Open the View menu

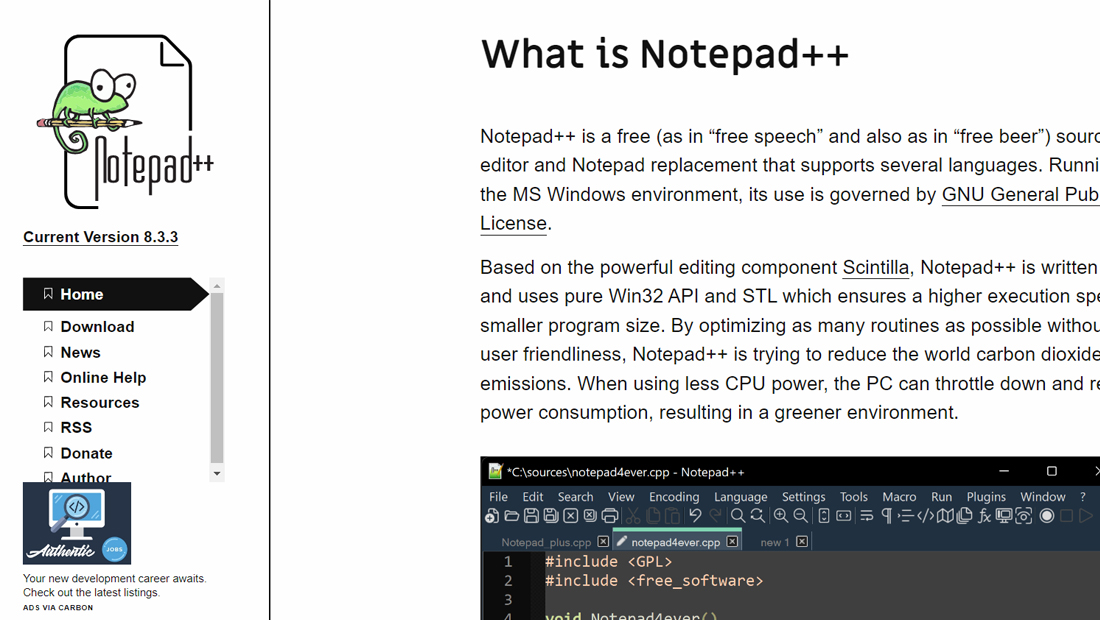pos(621,497)
